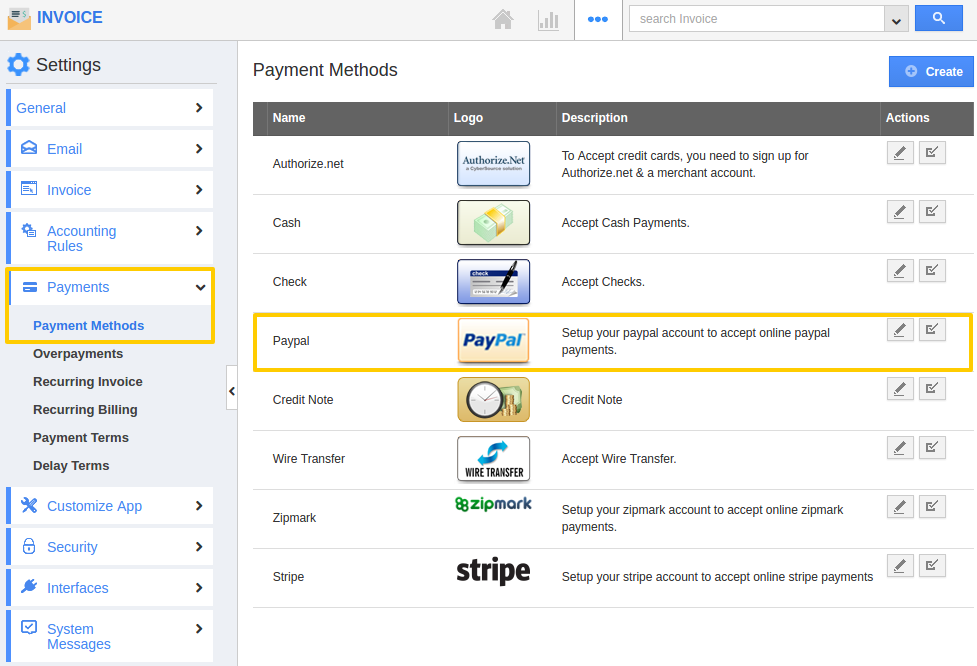Screen dimensions: 977x666
Task: Expand the Invoice chevron arrow
Action: (x=199, y=190)
